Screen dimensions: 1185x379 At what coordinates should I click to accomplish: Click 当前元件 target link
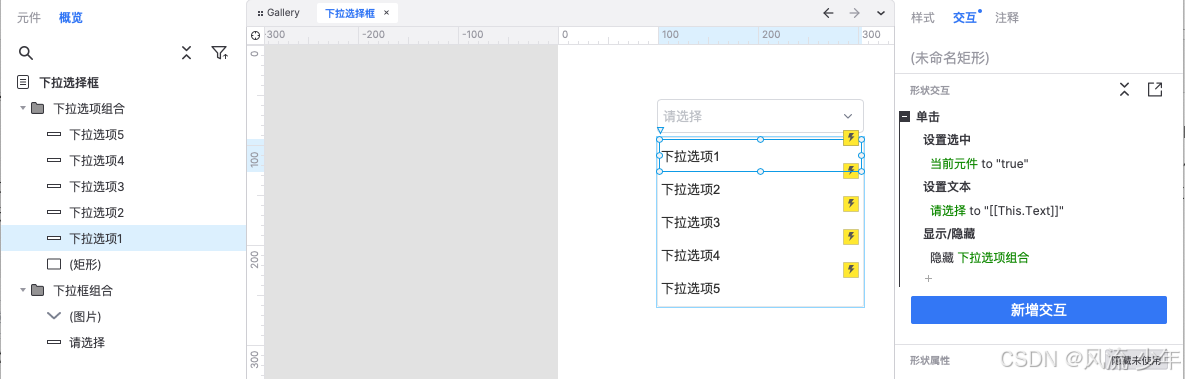pos(954,163)
